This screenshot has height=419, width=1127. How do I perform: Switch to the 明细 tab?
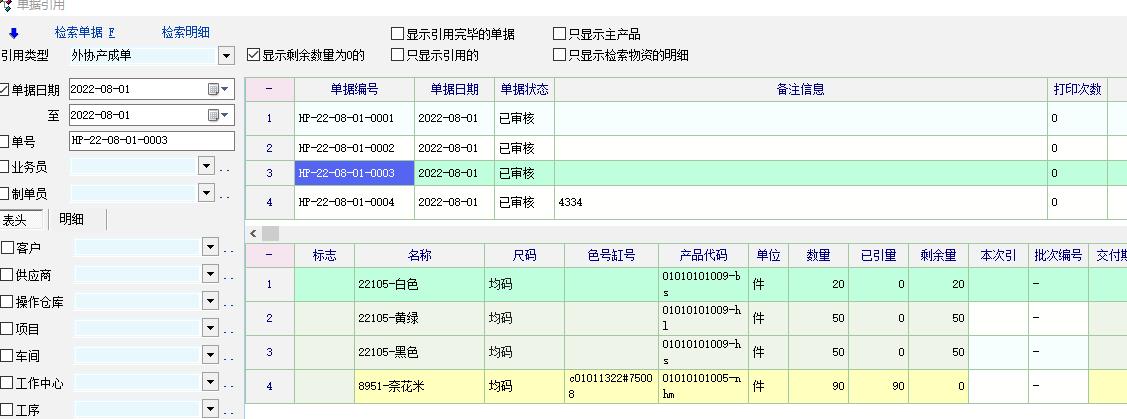point(71,219)
